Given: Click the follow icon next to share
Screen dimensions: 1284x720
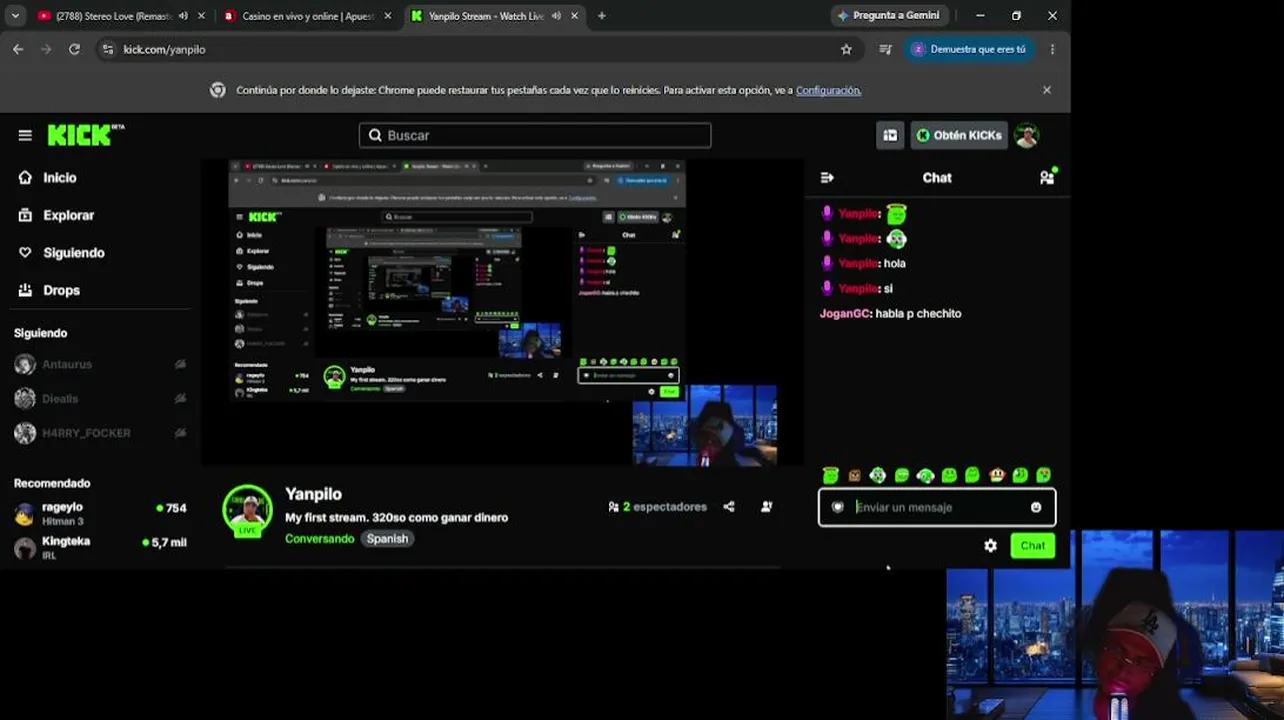Looking at the screenshot, I should (x=766, y=507).
